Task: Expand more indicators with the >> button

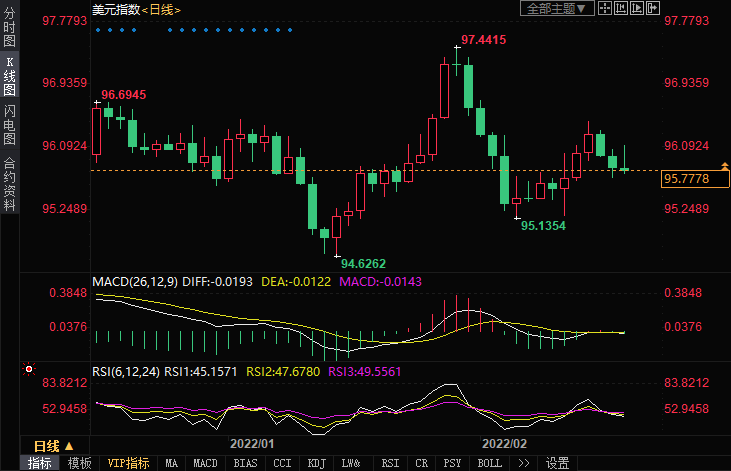Action: [524, 463]
